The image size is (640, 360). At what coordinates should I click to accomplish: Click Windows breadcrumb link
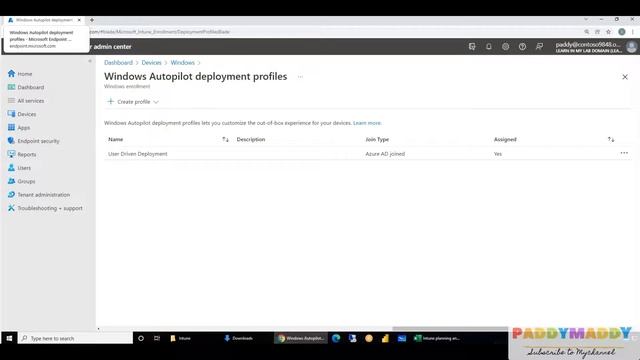(182, 62)
